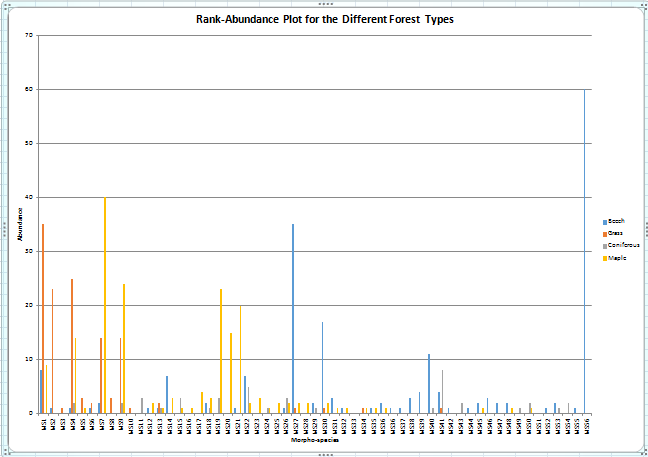The width and height of the screenshot is (648, 457).
Task: Click the MS7 category label on horizontal axis
Action: click(x=102, y=424)
